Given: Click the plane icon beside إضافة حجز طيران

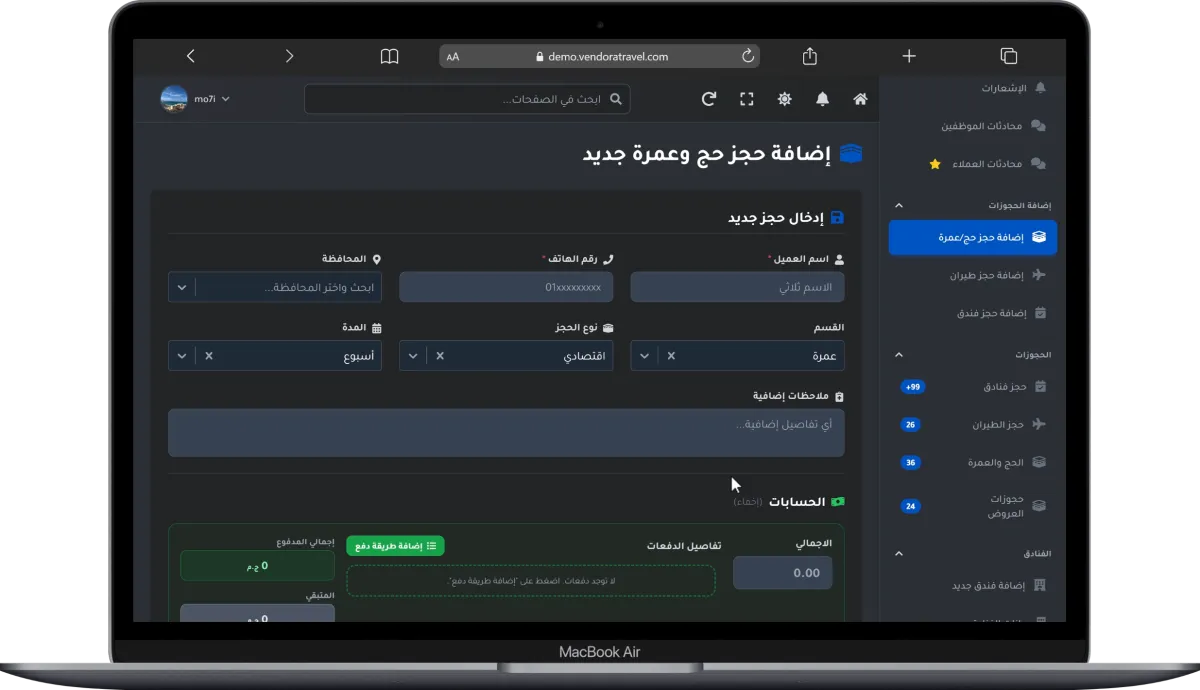Looking at the screenshot, I should [x=1039, y=275].
